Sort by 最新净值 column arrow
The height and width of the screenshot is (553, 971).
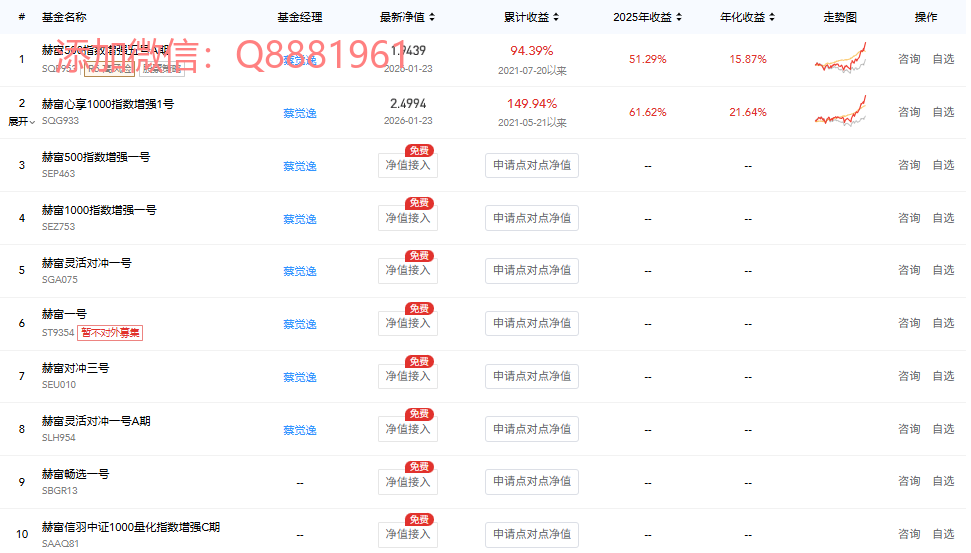(432, 18)
